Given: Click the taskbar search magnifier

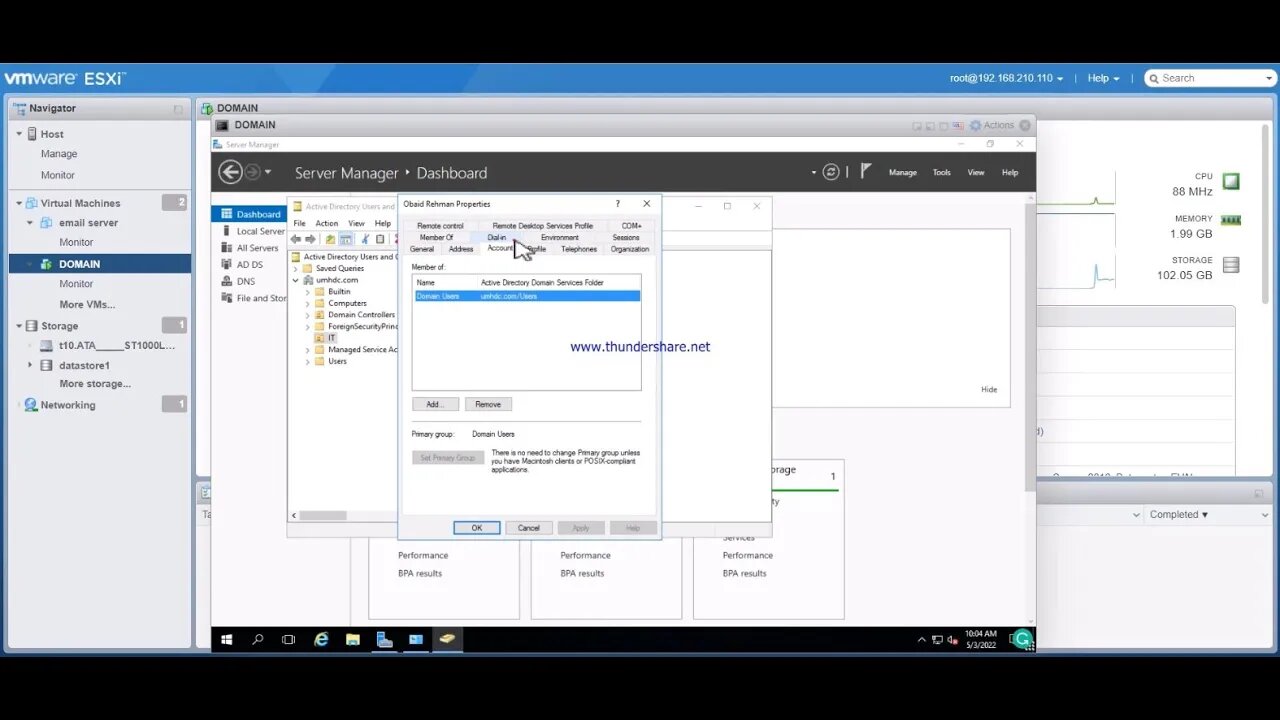Looking at the screenshot, I should pyautogui.click(x=257, y=639).
